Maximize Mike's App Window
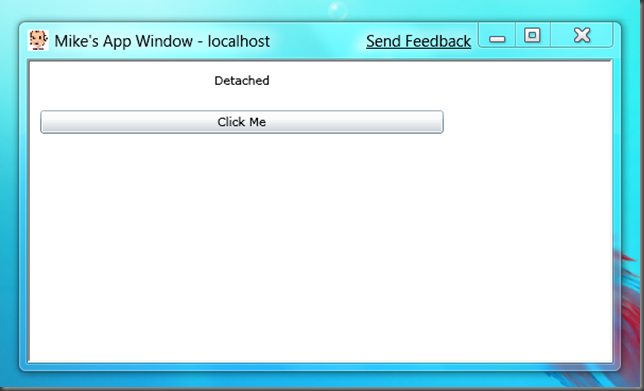The width and height of the screenshot is (644, 391). point(532,35)
